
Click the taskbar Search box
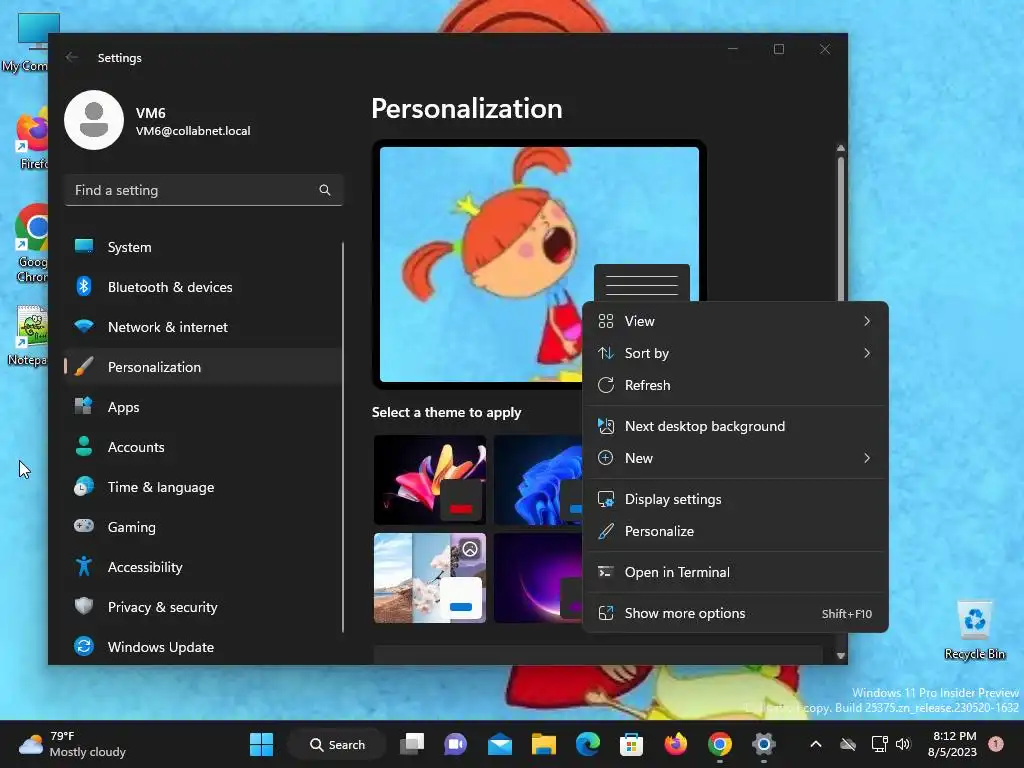coord(337,744)
